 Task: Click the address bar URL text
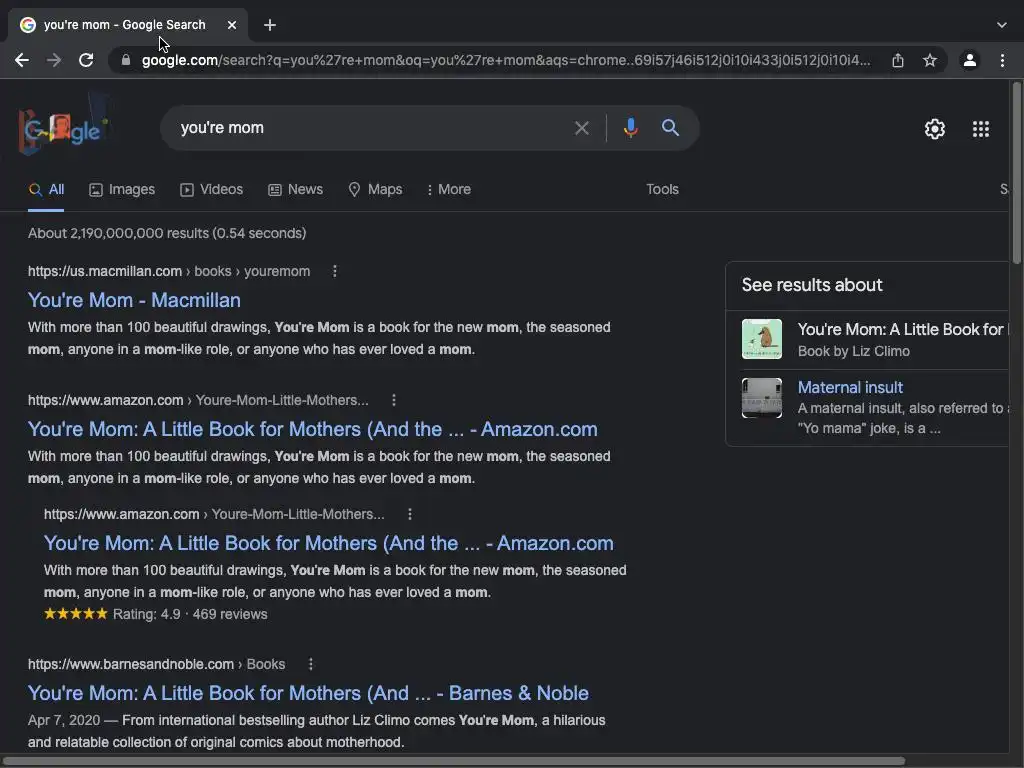pyautogui.click(x=506, y=60)
